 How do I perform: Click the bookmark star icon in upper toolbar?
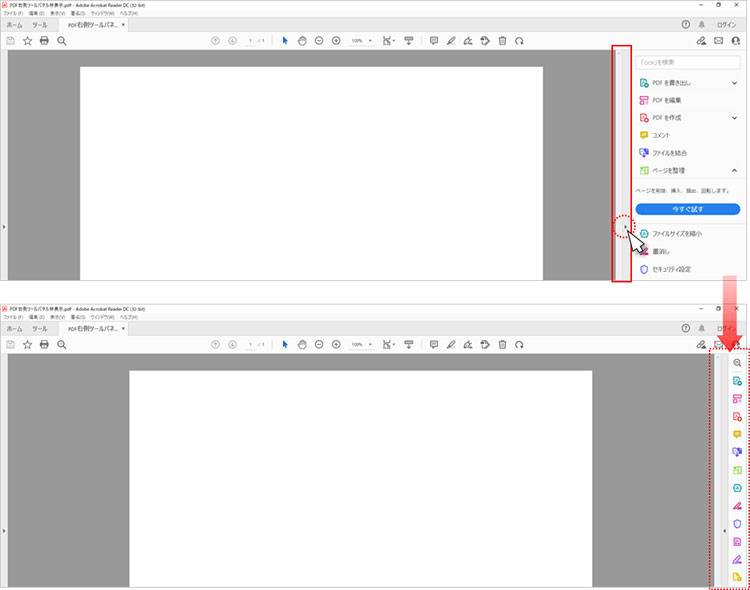[27, 41]
